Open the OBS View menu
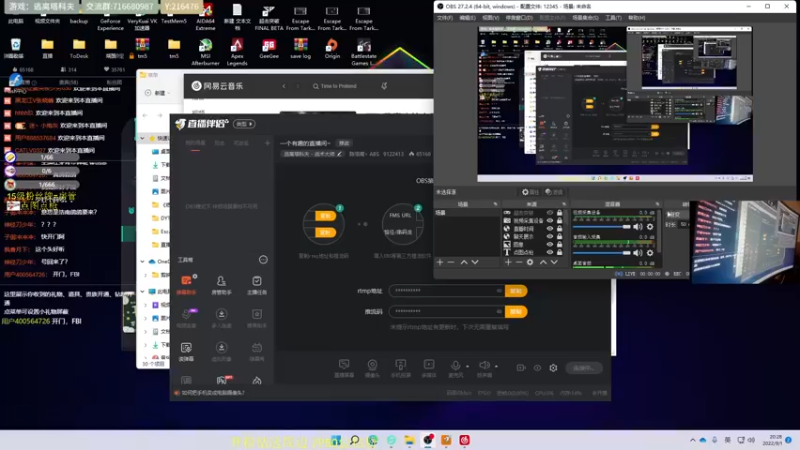The height and width of the screenshot is (450, 800). (x=490, y=18)
